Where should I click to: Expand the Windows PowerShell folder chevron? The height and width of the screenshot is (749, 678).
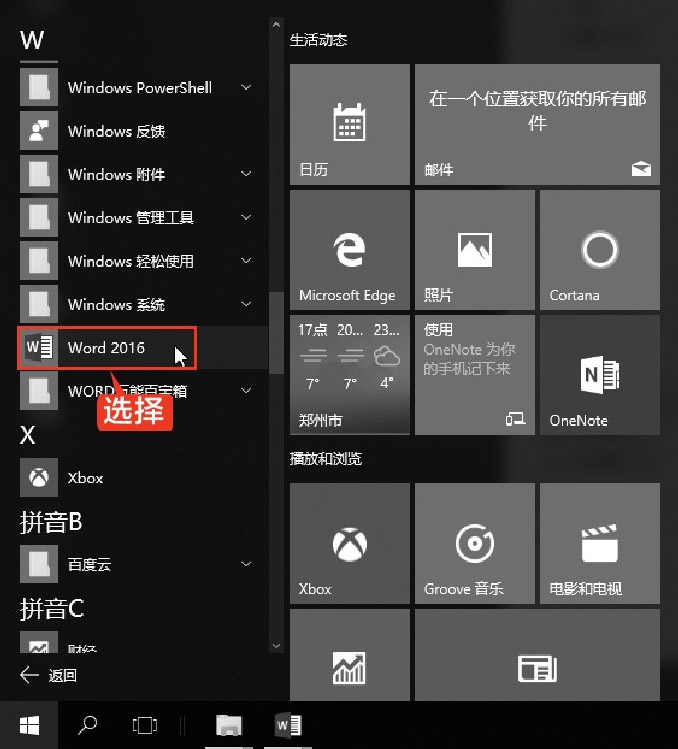(x=246, y=88)
